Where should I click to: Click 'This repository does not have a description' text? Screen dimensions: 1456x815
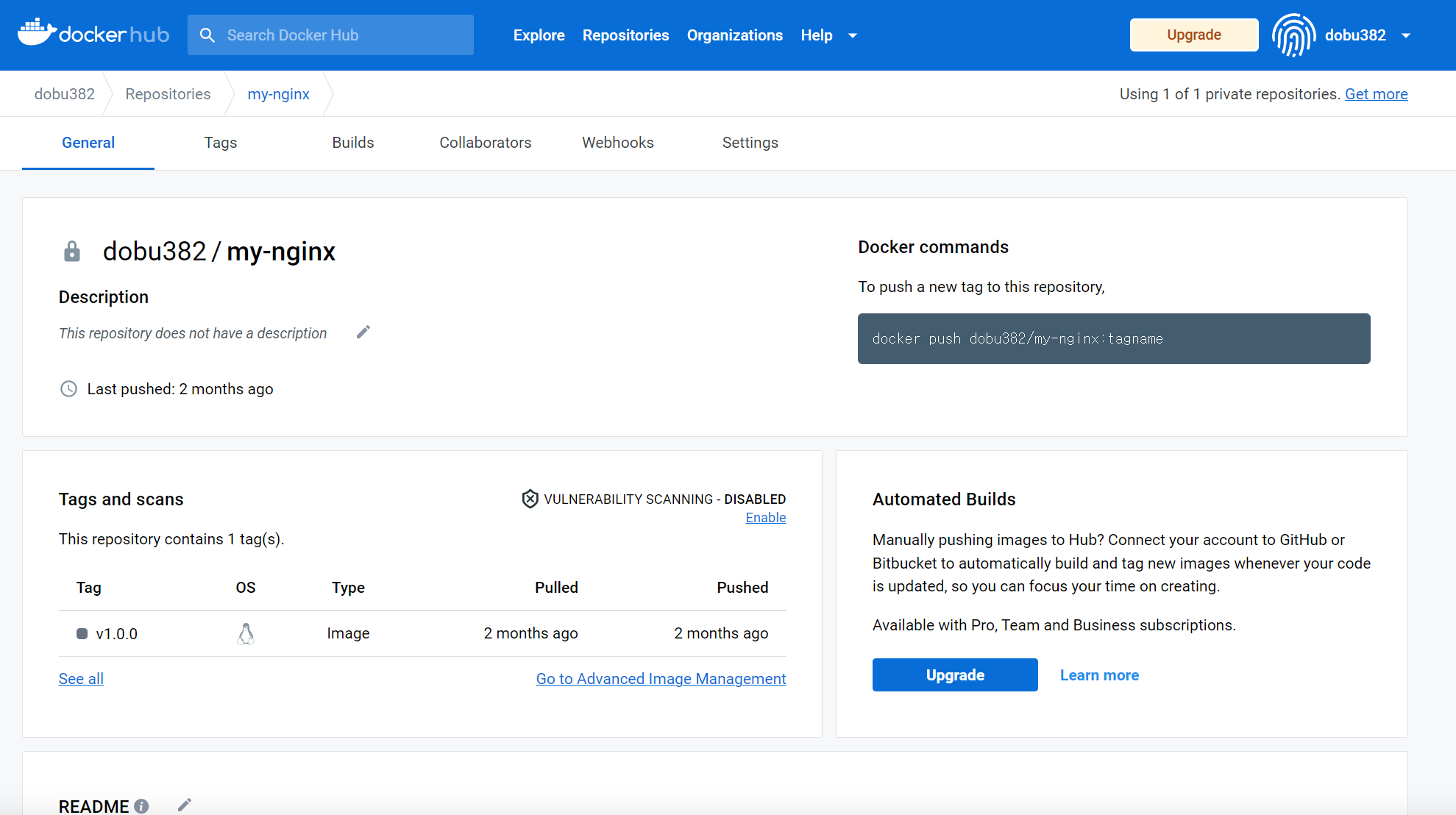pos(193,333)
